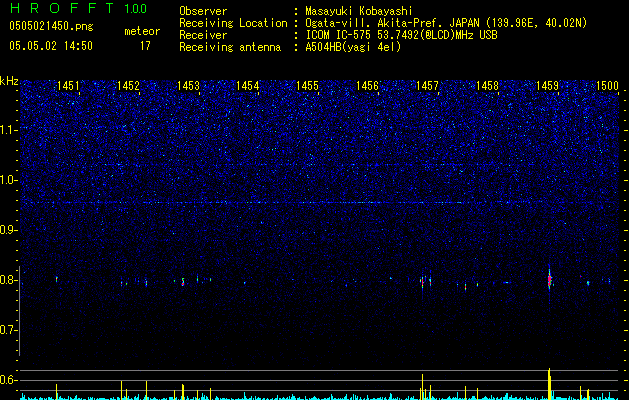This screenshot has height=400, width=629.
Task: Click the meteor echo just after 1457
Action: [x=430, y=281]
